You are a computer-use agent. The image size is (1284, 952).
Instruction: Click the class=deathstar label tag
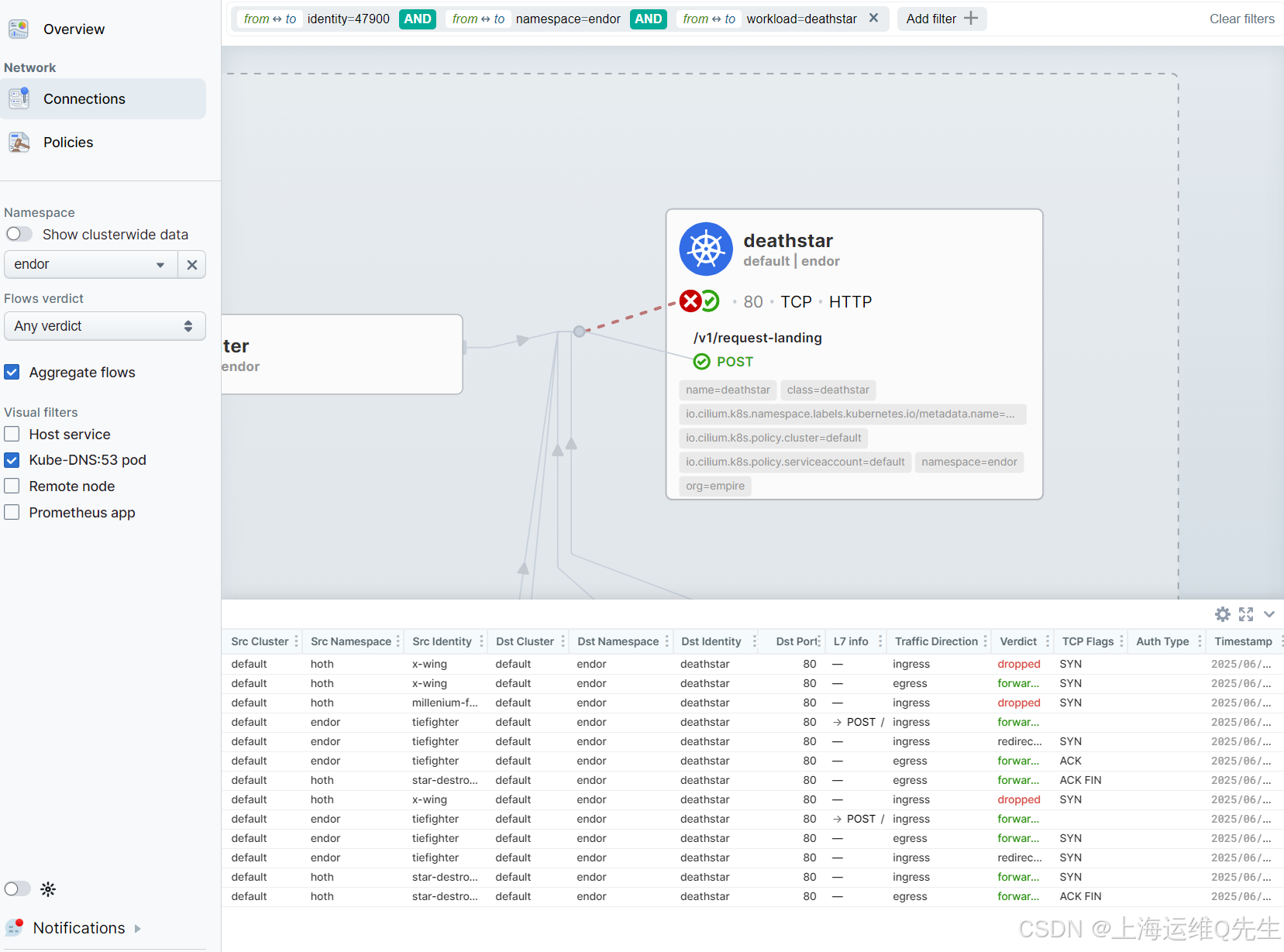[x=828, y=390]
